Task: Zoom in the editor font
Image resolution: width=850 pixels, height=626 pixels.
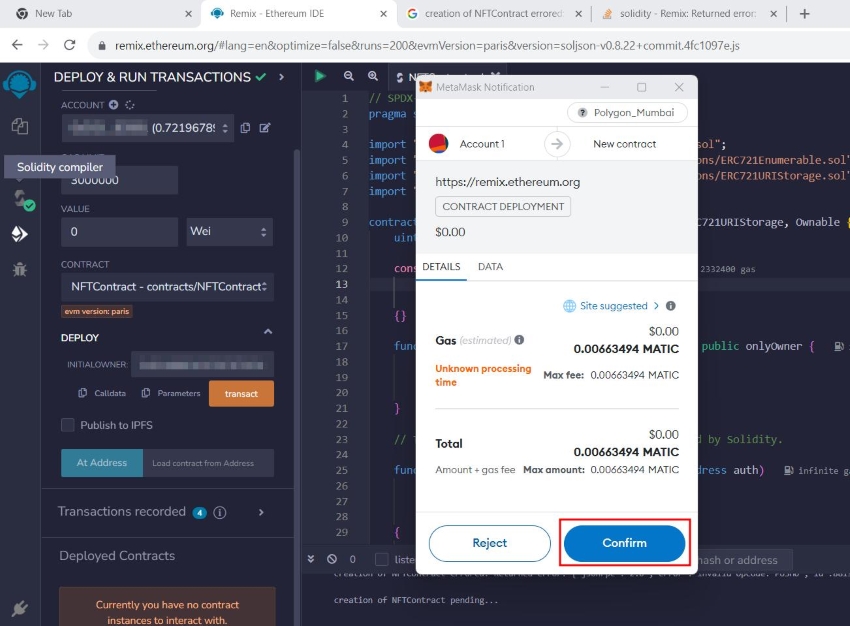Action: [x=373, y=76]
